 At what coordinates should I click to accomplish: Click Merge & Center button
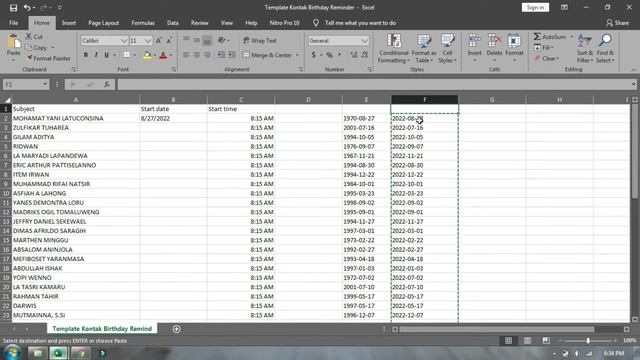[x=268, y=55]
